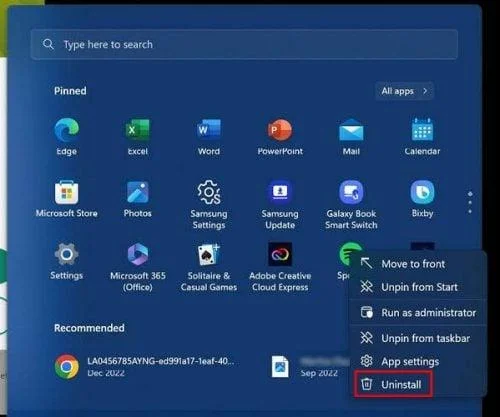The image size is (500, 417).
Task: Start PowerPoint from pinned apps
Action: coord(280,137)
